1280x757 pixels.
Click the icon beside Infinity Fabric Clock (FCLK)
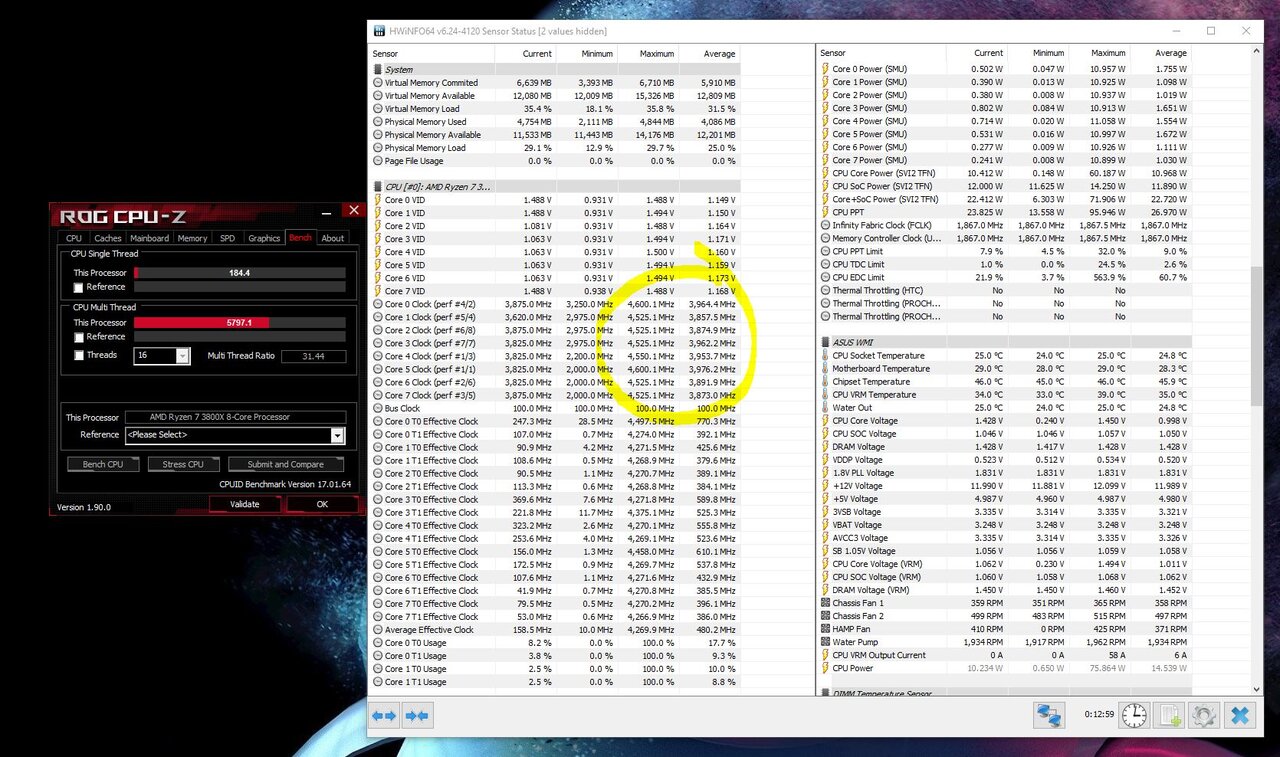coord(824,225)
